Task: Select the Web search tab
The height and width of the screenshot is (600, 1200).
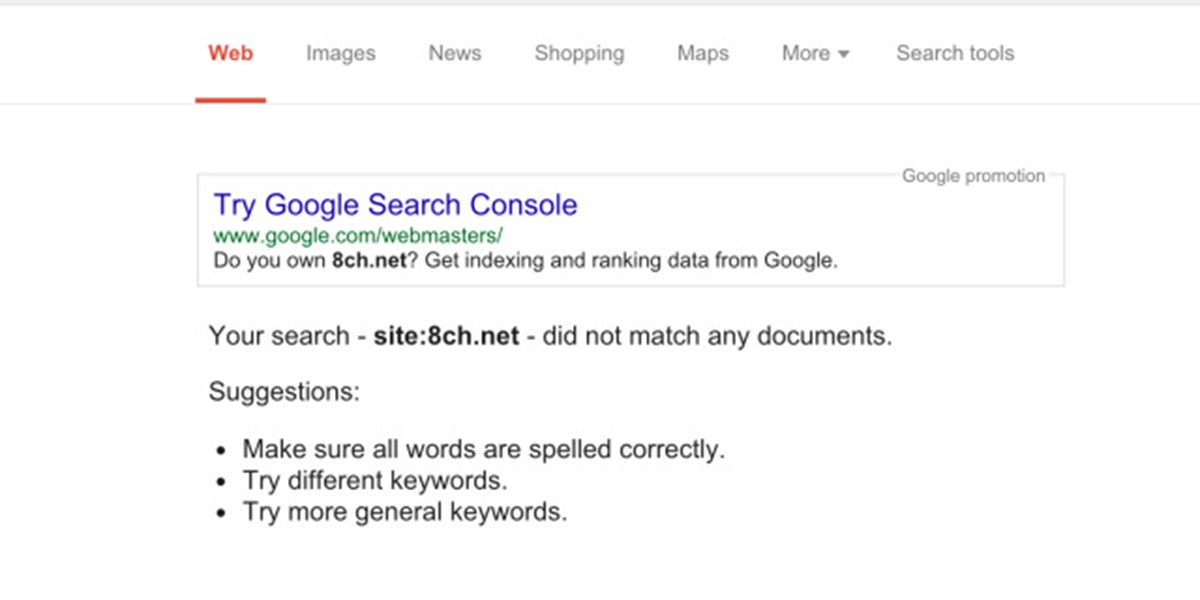Action: (231, 54)
